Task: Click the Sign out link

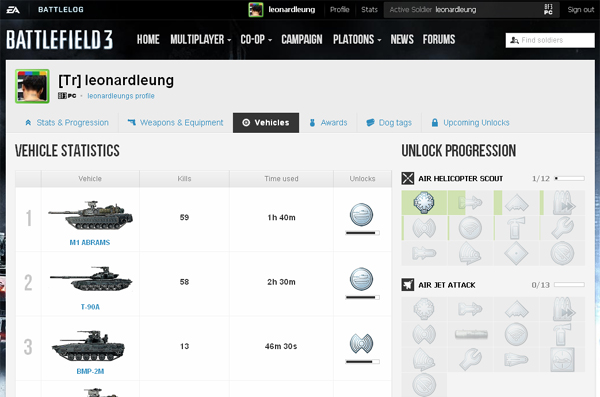Action: 580,10
